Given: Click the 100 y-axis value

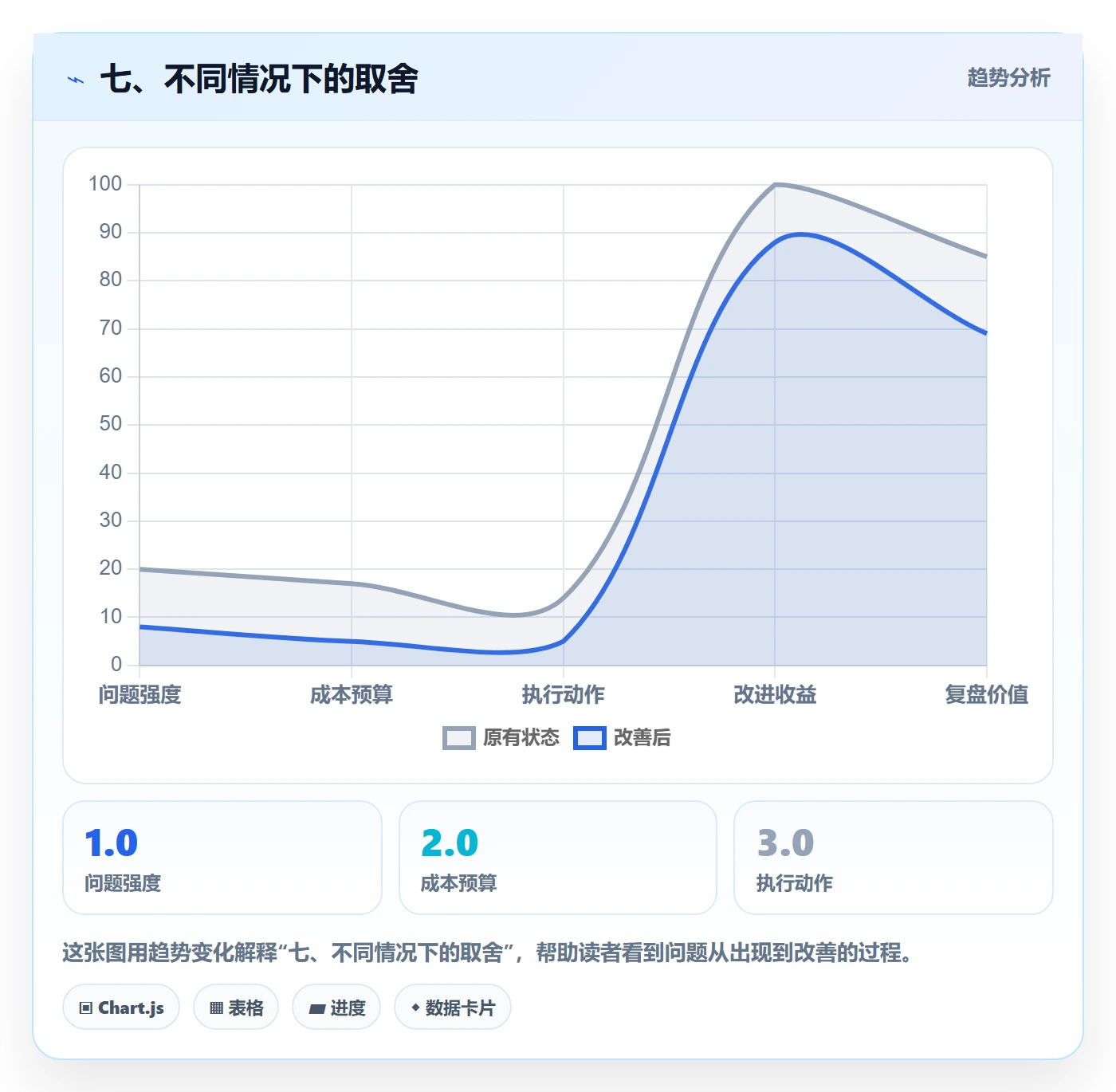Looking at the screenshot, I should 105,184.
